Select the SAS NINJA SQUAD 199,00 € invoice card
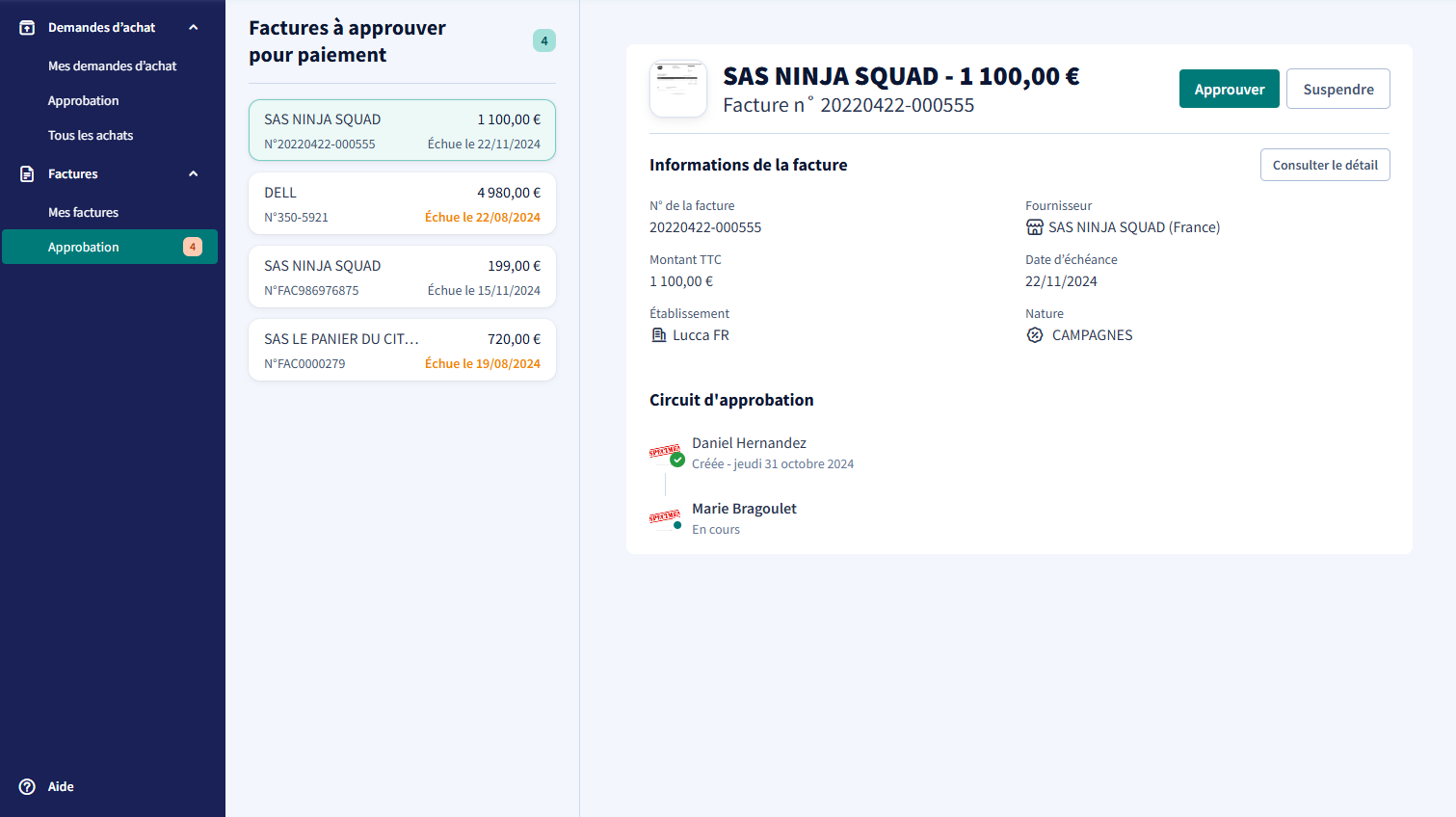 pyautogui.click(x=402, y=277)
